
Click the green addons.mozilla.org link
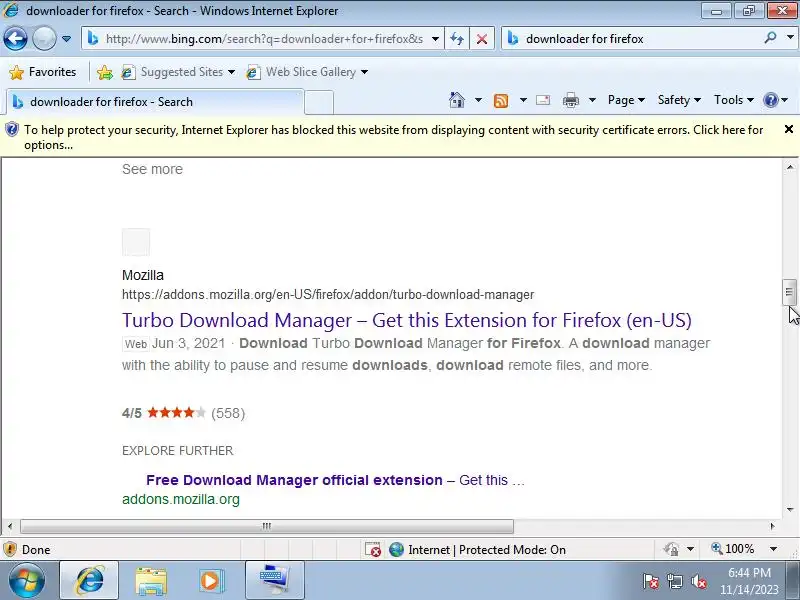tap(181, 499)
